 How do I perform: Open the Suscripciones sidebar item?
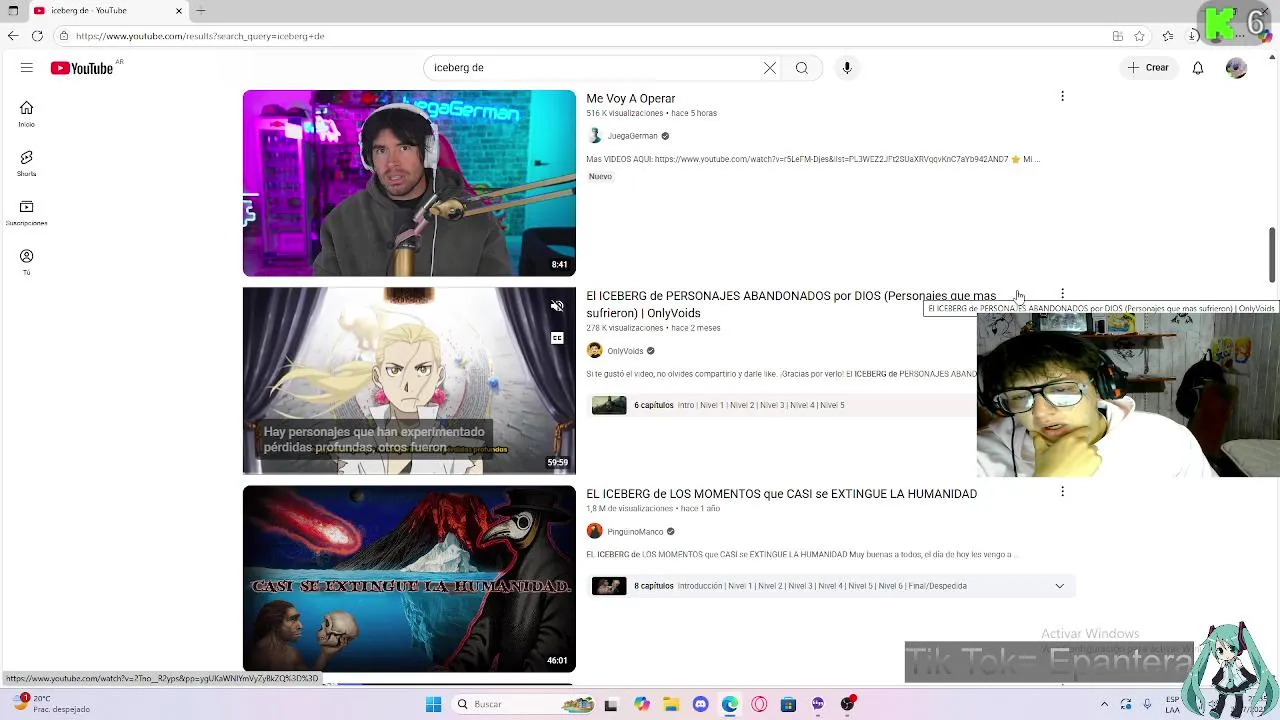tap(27, 213)
